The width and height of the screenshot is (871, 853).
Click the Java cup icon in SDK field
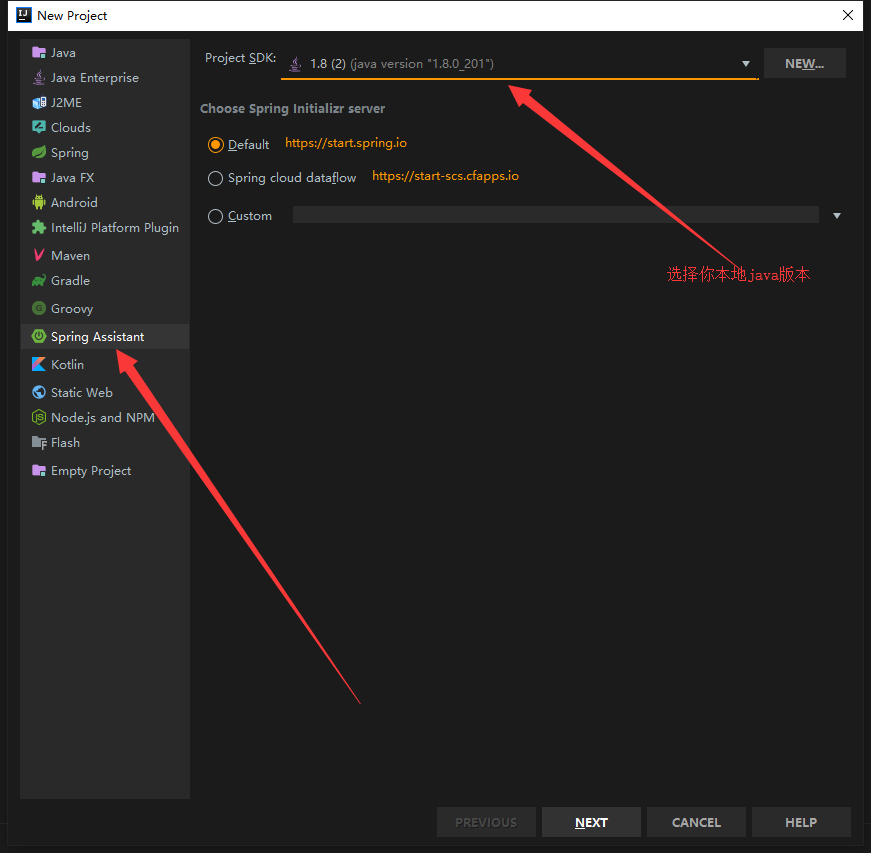(296, 64)
